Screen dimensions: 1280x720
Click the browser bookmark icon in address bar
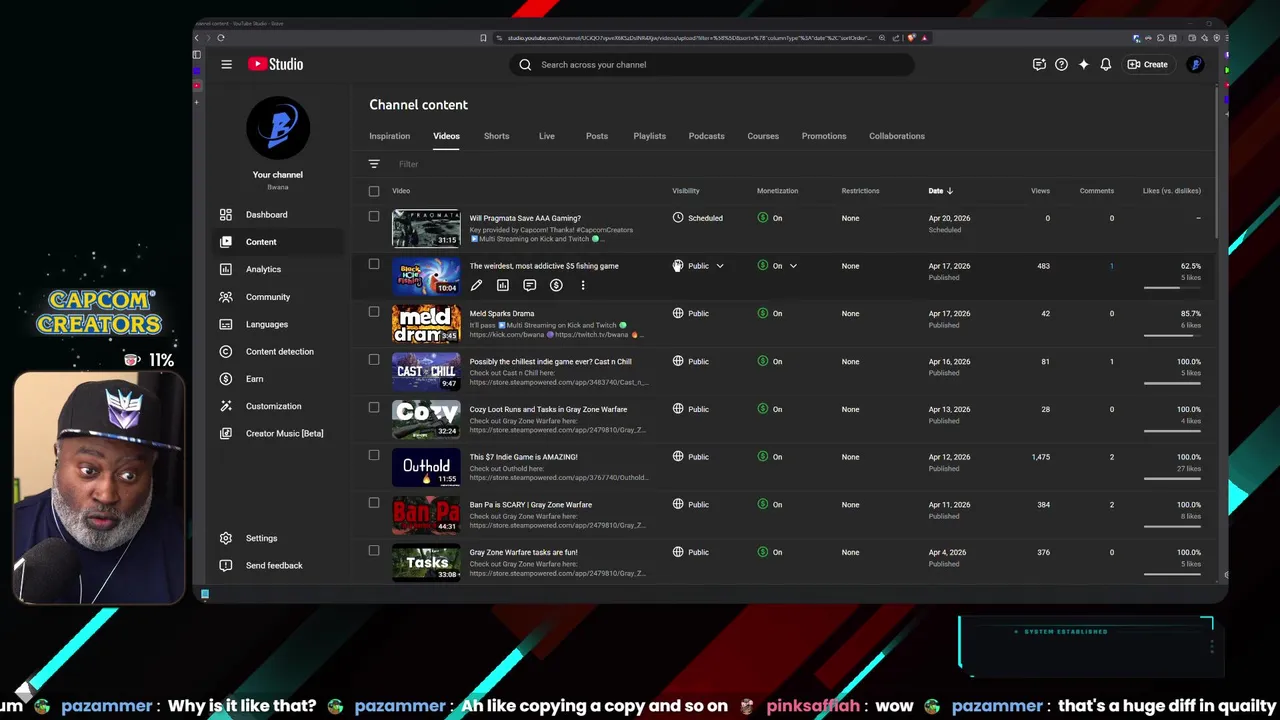(483, 38)
